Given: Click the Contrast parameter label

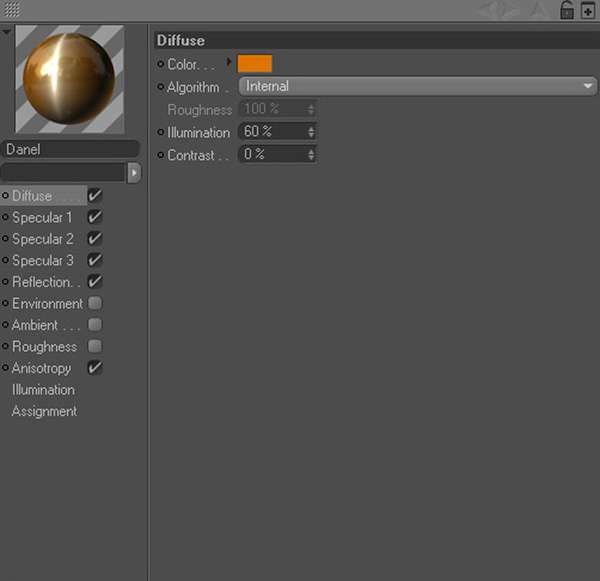Looking at the screenshot, I should (x=198, y=155).
